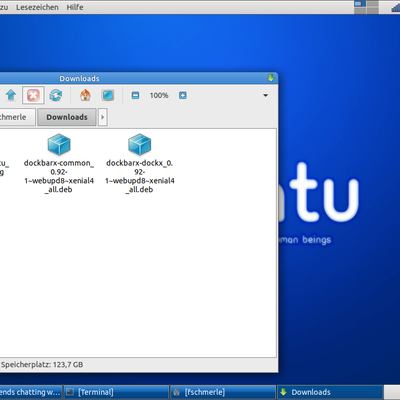Click the dockbarx-common file name label
400x400 pixels.
click(x=59, y=176)
